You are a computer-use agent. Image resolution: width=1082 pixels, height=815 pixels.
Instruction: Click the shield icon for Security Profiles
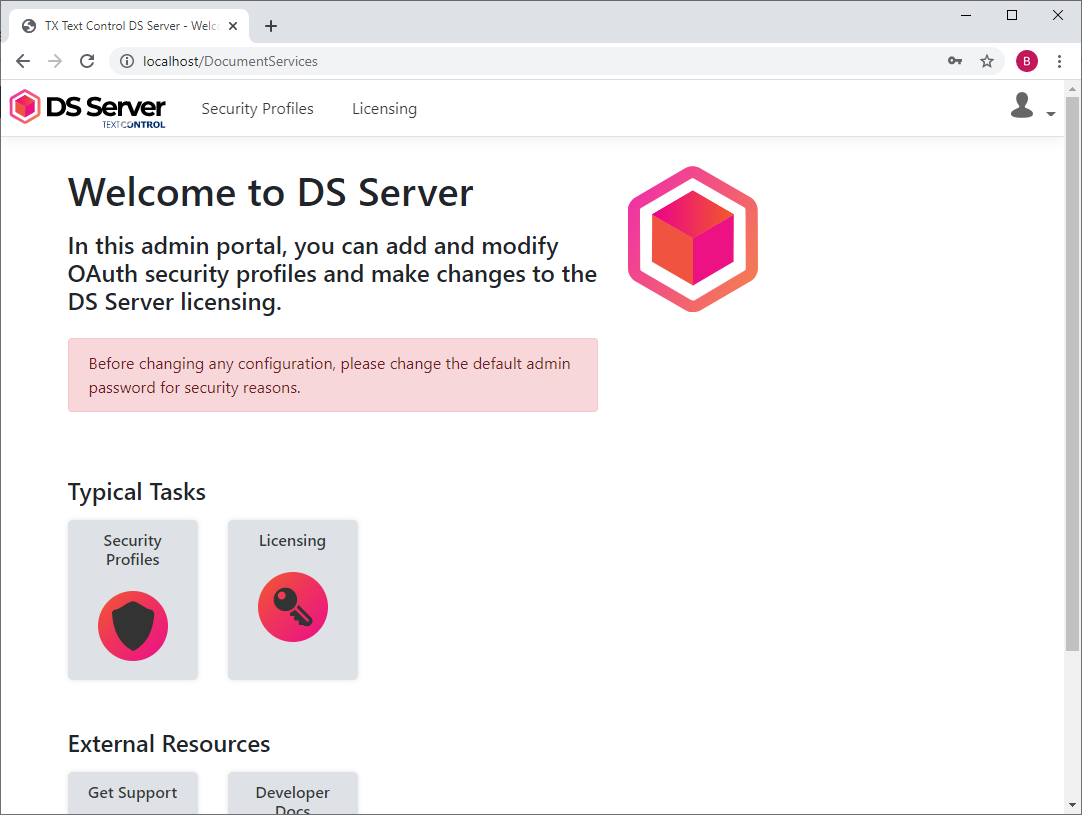133,626
